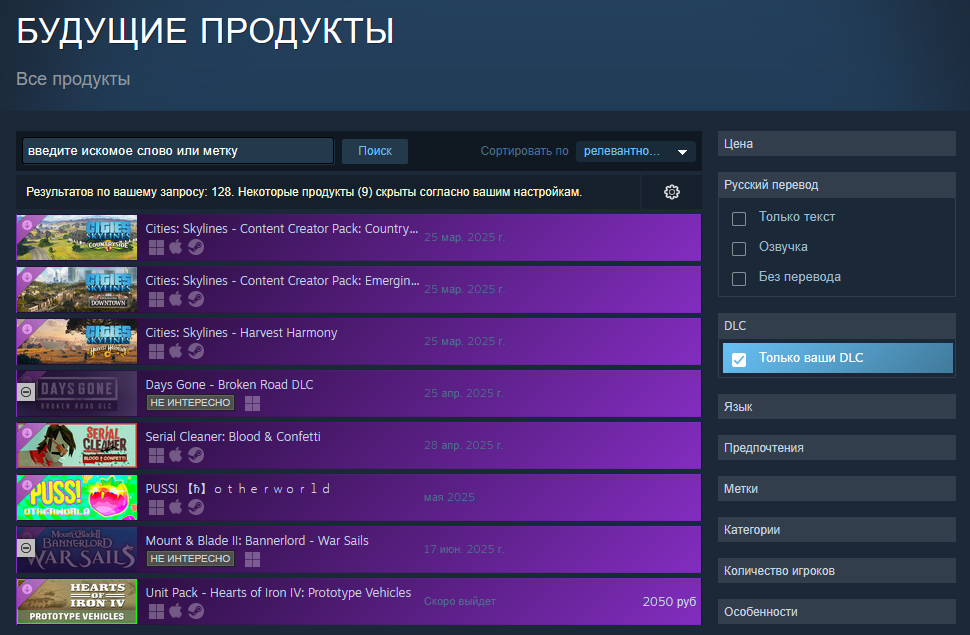Open Days Gone - Broken Road DLC title
This screenshot has width=970, height=635.
[229, 384]
